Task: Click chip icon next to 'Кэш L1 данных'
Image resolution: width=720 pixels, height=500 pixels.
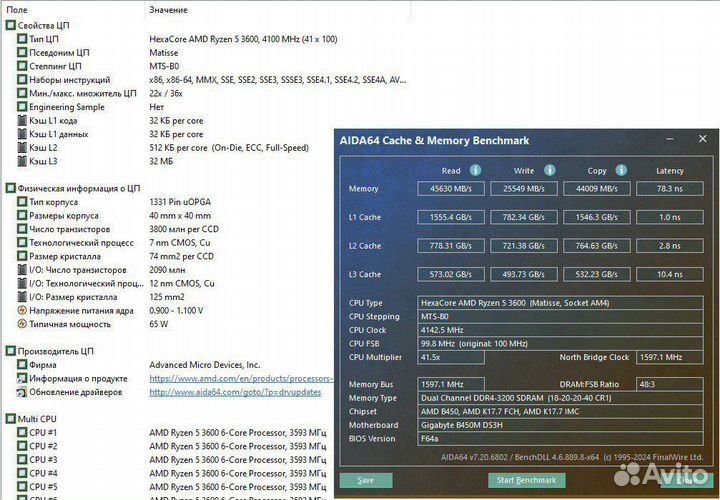Action: [22, 134]
